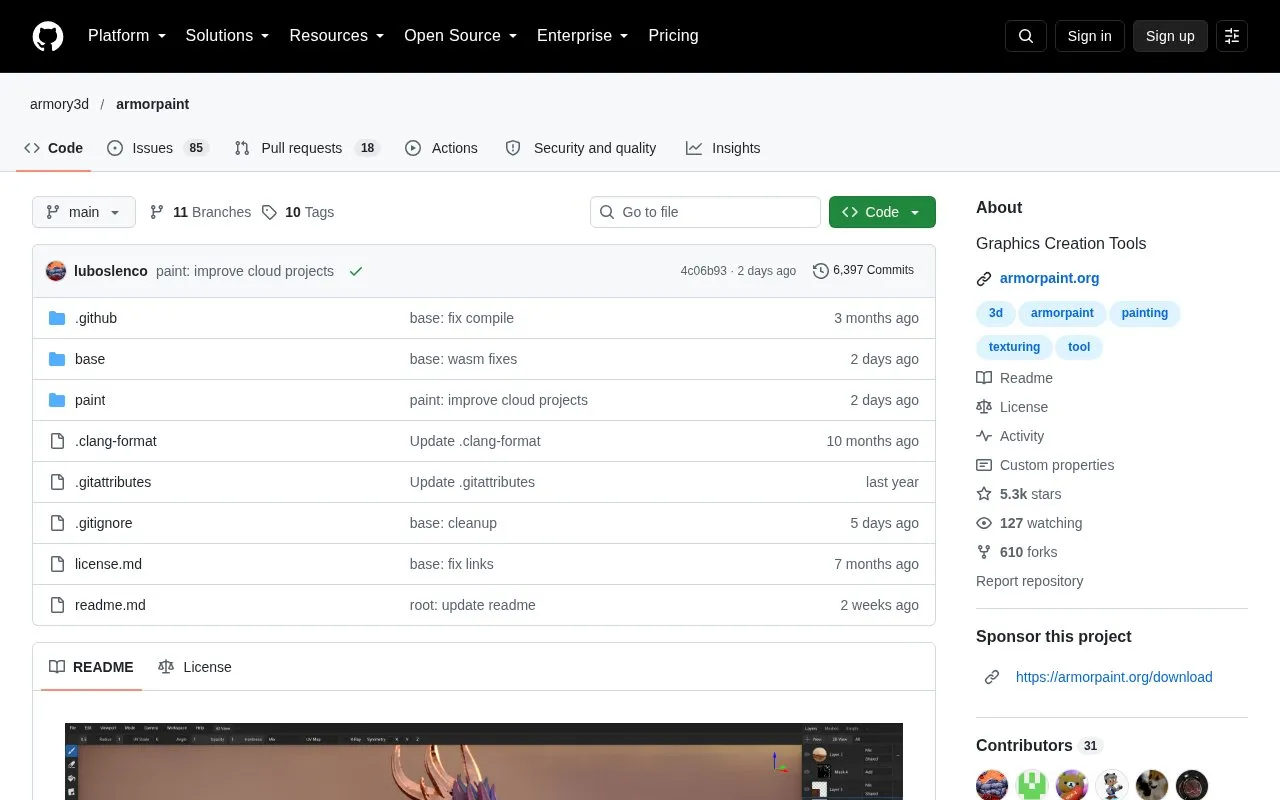This screenshot has width=1280, height=800.
Task: Click the link icon beside armorpaint.org
Action: pos(984,279)
